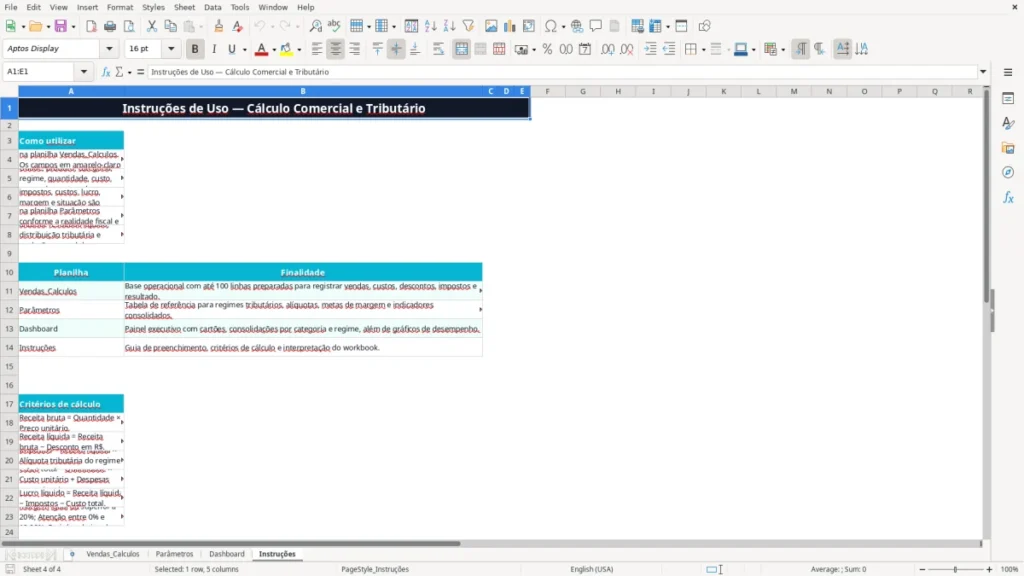
Task: Insert a hyperlink with the globe icon
Action: (x=577, y=26)
